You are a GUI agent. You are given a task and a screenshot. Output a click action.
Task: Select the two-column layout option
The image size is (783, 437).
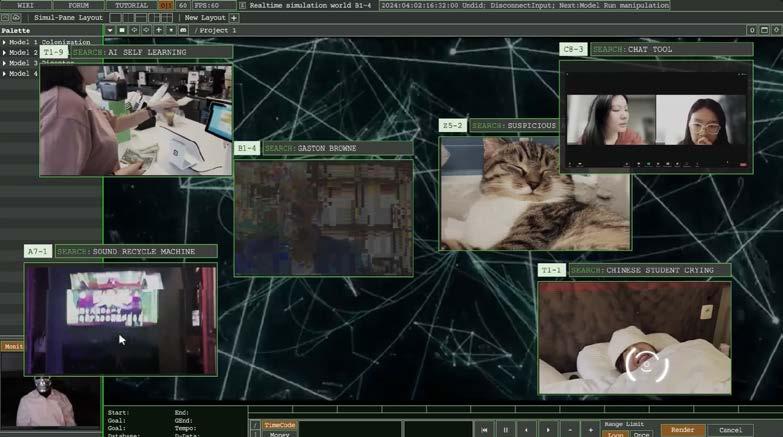(128, 17)
